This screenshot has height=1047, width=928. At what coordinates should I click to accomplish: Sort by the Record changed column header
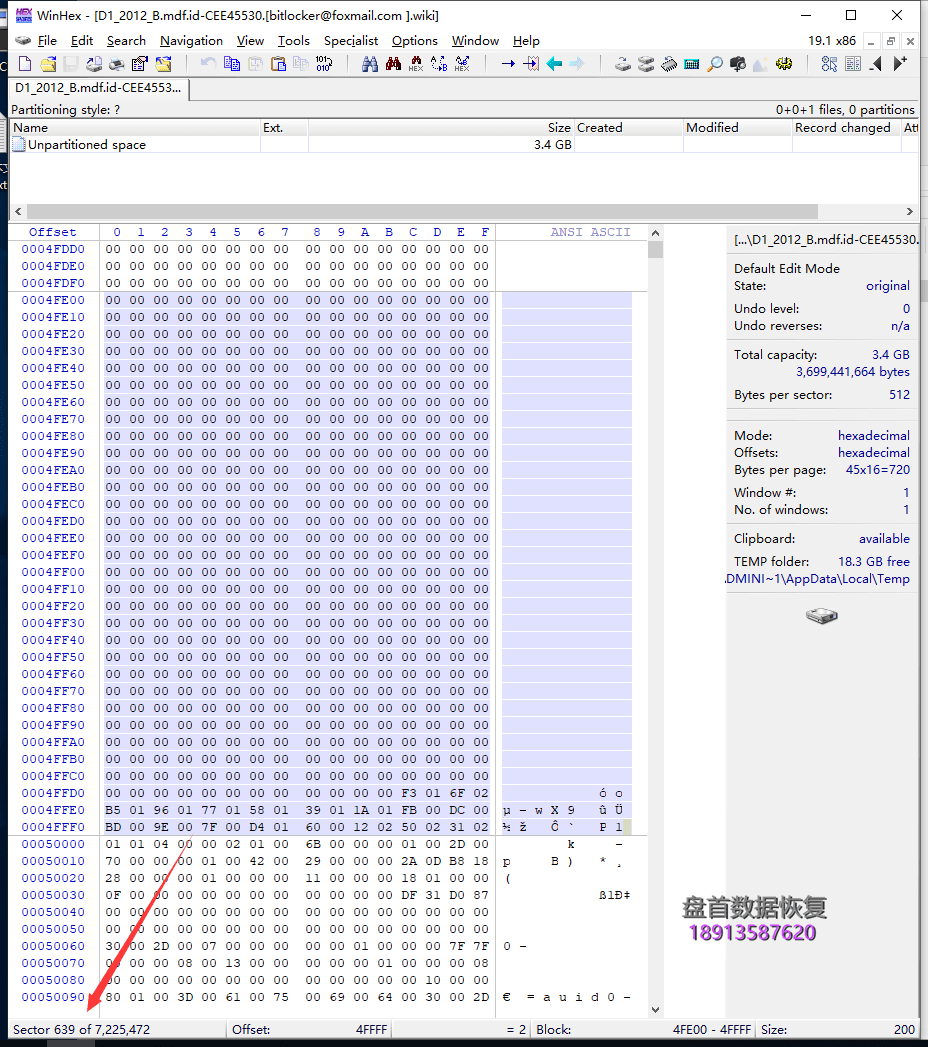coord(846,128)
